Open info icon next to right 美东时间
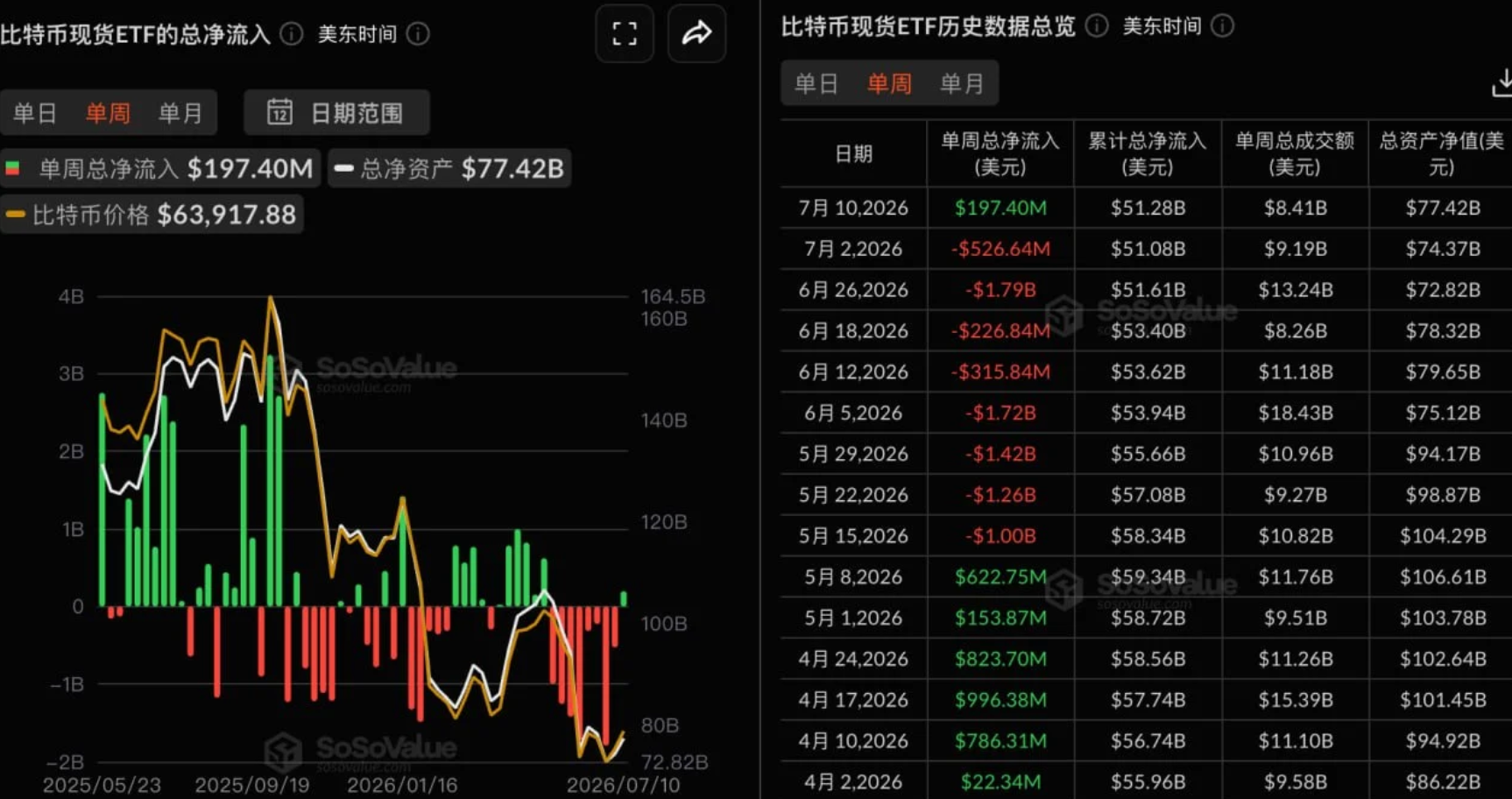1512x799 pixels. tap(1223, 26)
